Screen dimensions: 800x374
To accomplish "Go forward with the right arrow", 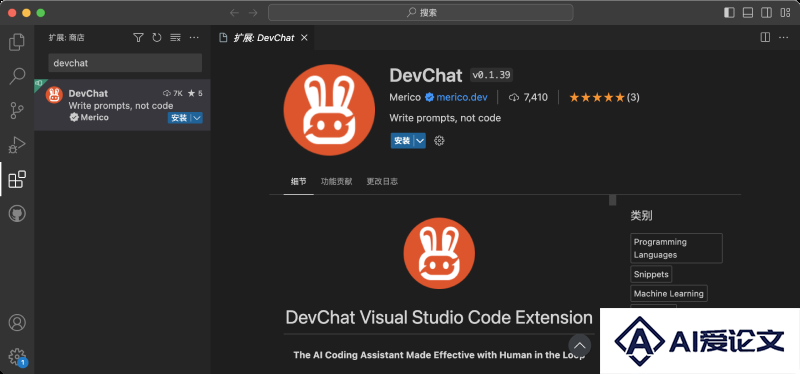I will pyautogui.click(x=253, y=13).
